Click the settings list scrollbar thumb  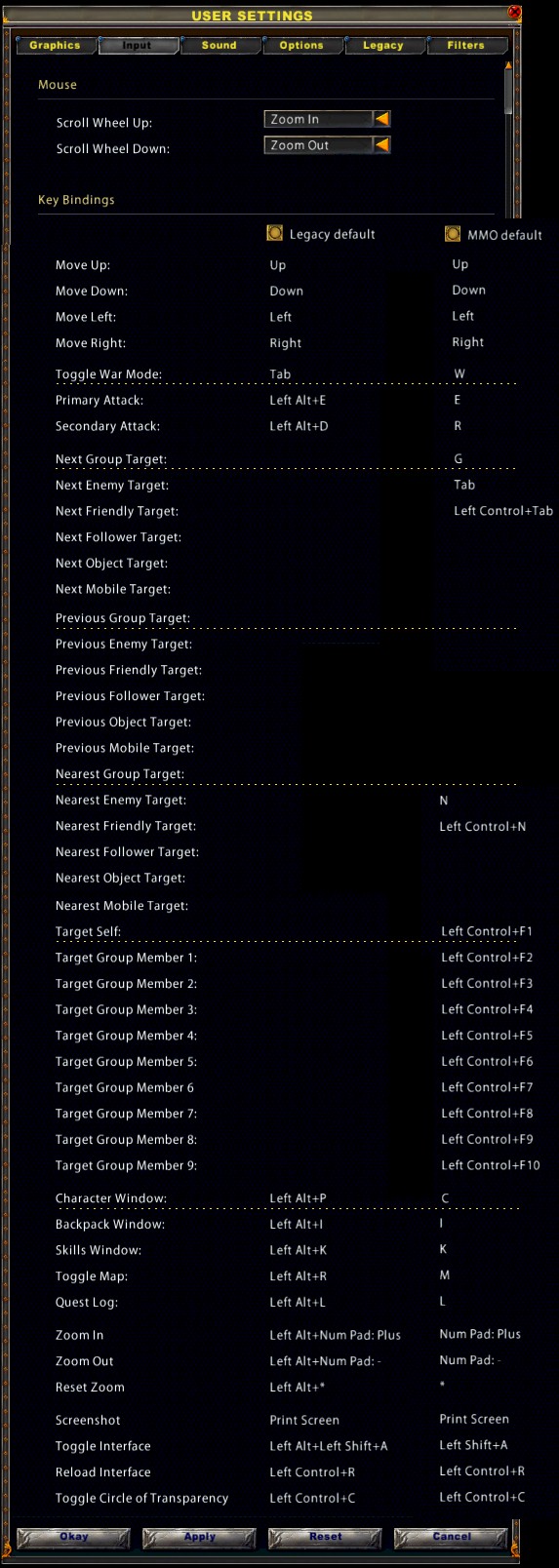pos(508,93)
